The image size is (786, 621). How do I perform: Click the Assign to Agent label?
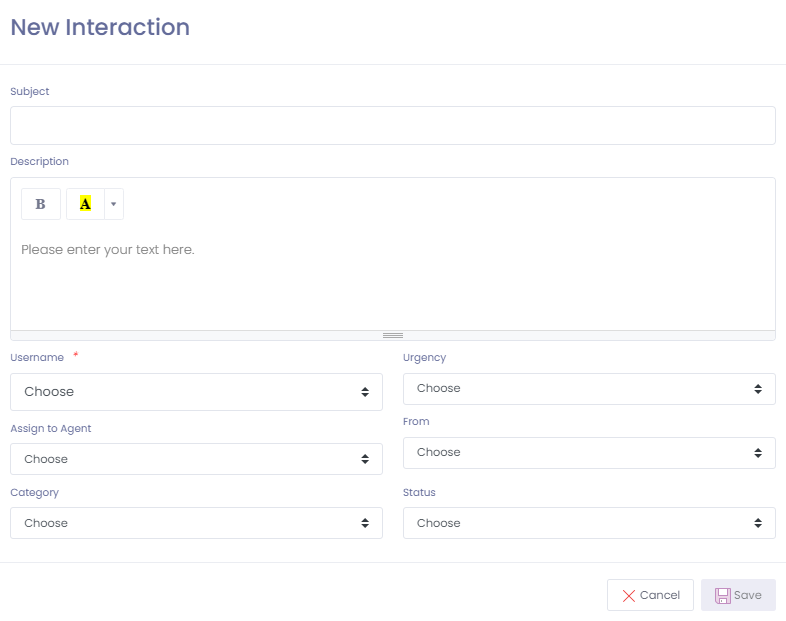pos(51,429)
